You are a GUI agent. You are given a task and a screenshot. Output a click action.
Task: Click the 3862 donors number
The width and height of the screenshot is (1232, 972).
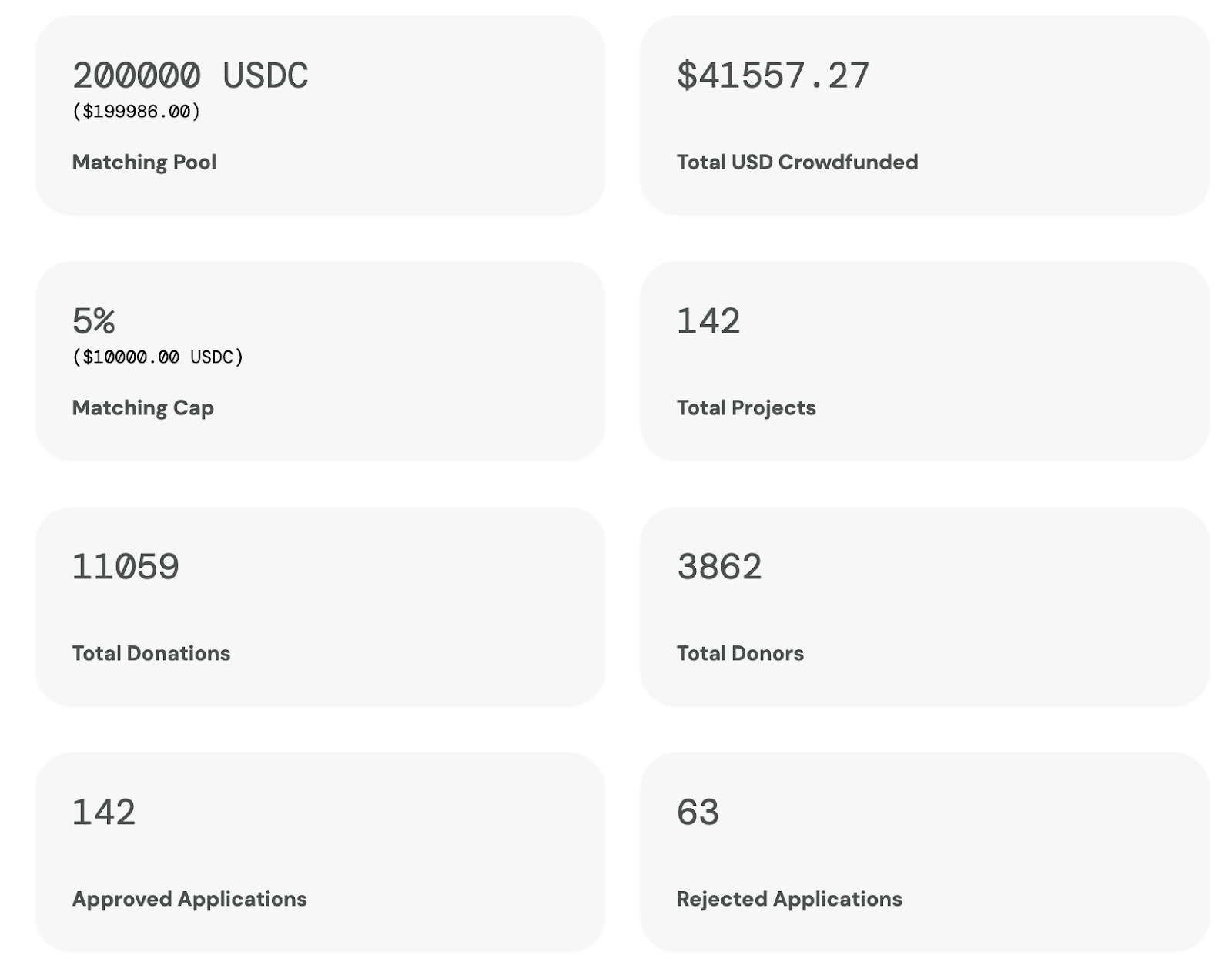[719, 567]
